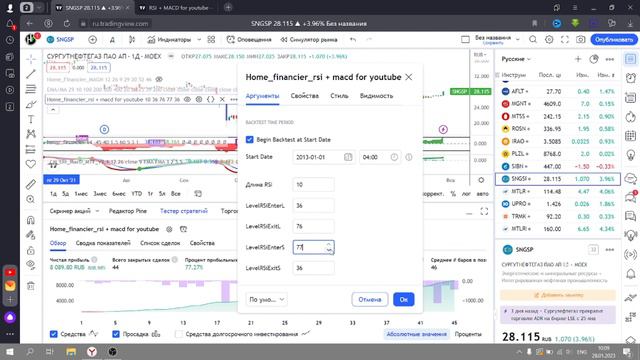Confirm settings with the Ок button

(x=404, y=299)
